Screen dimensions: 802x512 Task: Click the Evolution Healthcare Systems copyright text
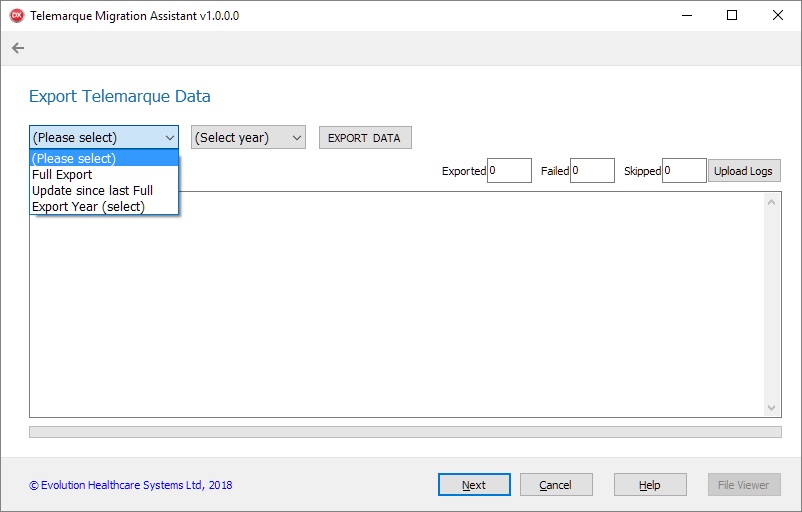pos(130,485)
